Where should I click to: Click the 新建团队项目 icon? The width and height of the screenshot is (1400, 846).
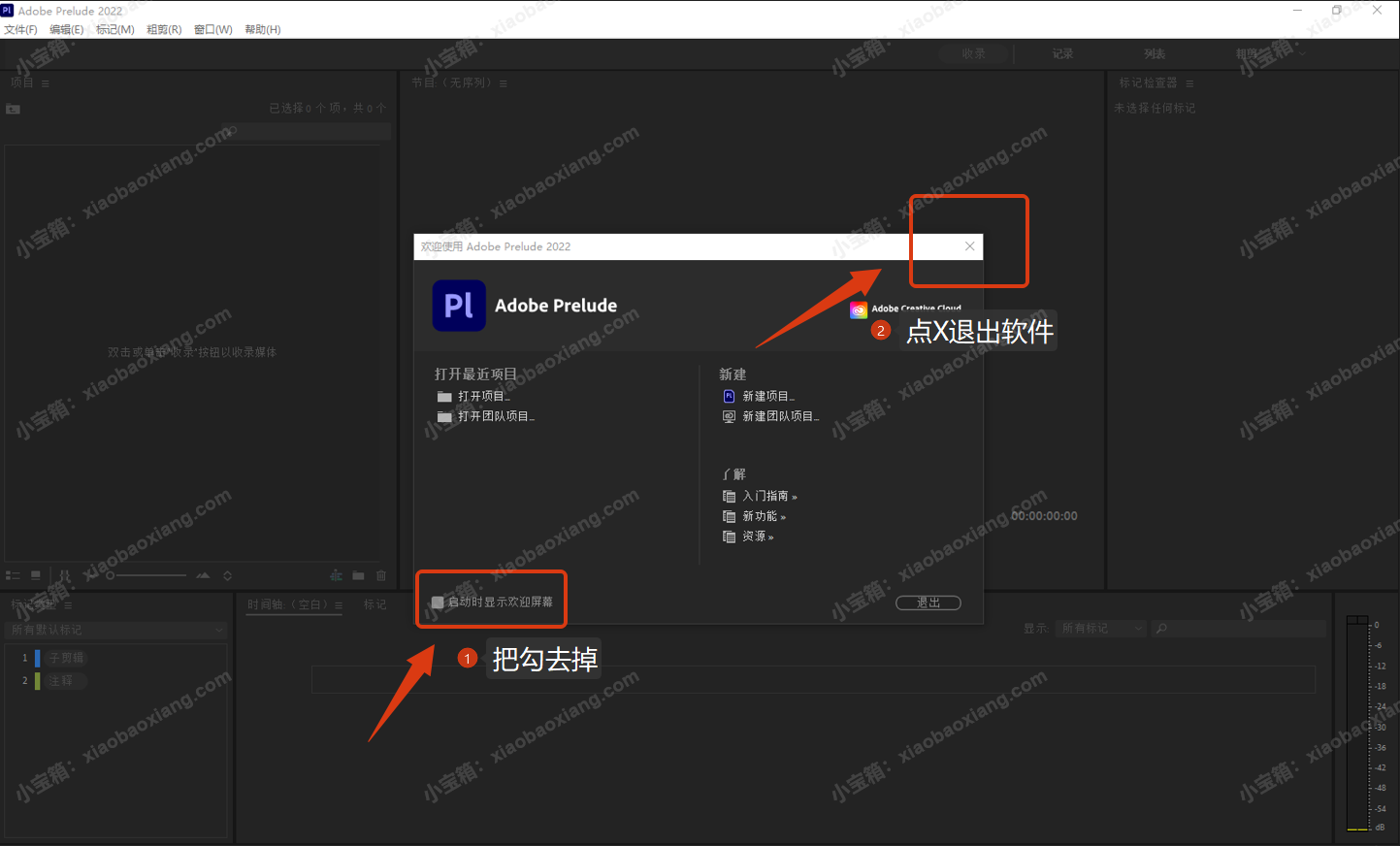pos(729,416)
